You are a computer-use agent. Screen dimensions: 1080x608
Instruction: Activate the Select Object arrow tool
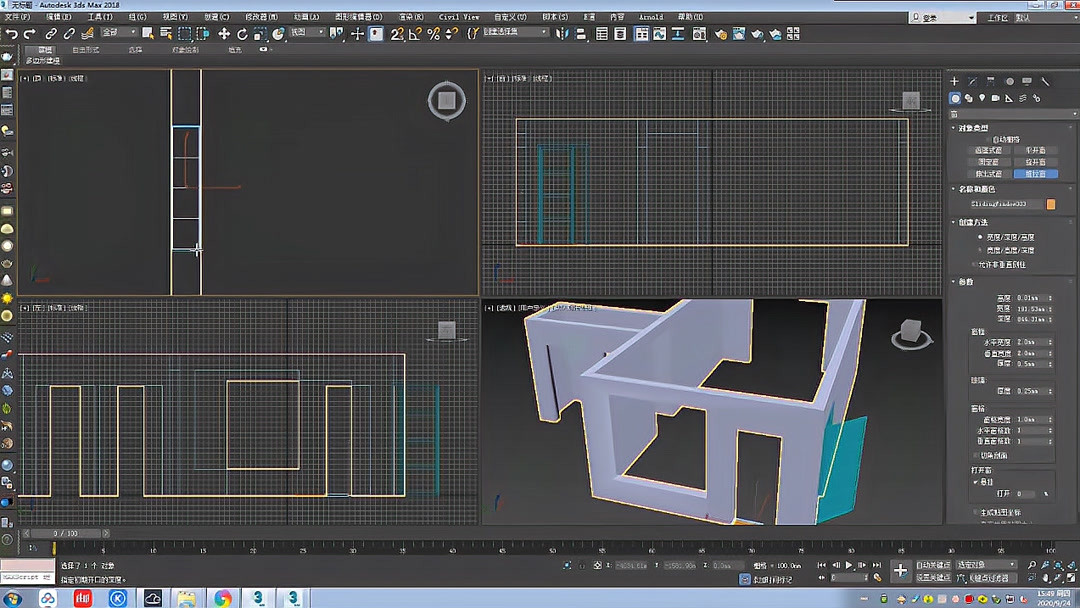(147, 34)
